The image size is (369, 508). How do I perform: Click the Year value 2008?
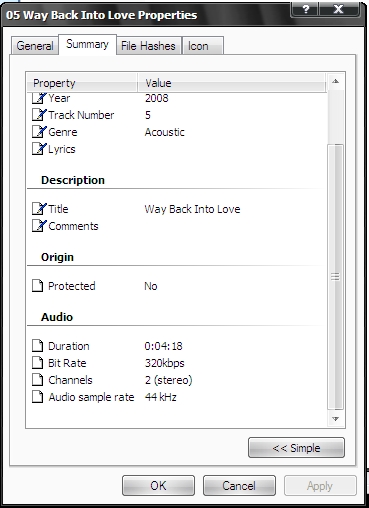(x=157, y=98)
